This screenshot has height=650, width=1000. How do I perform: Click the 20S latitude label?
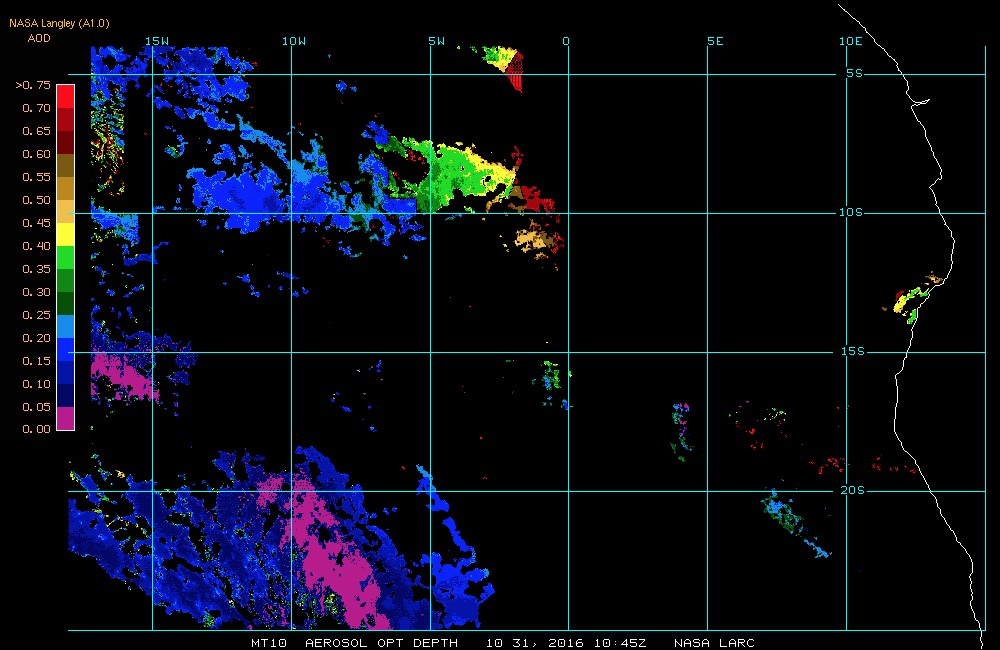(853, 491)
